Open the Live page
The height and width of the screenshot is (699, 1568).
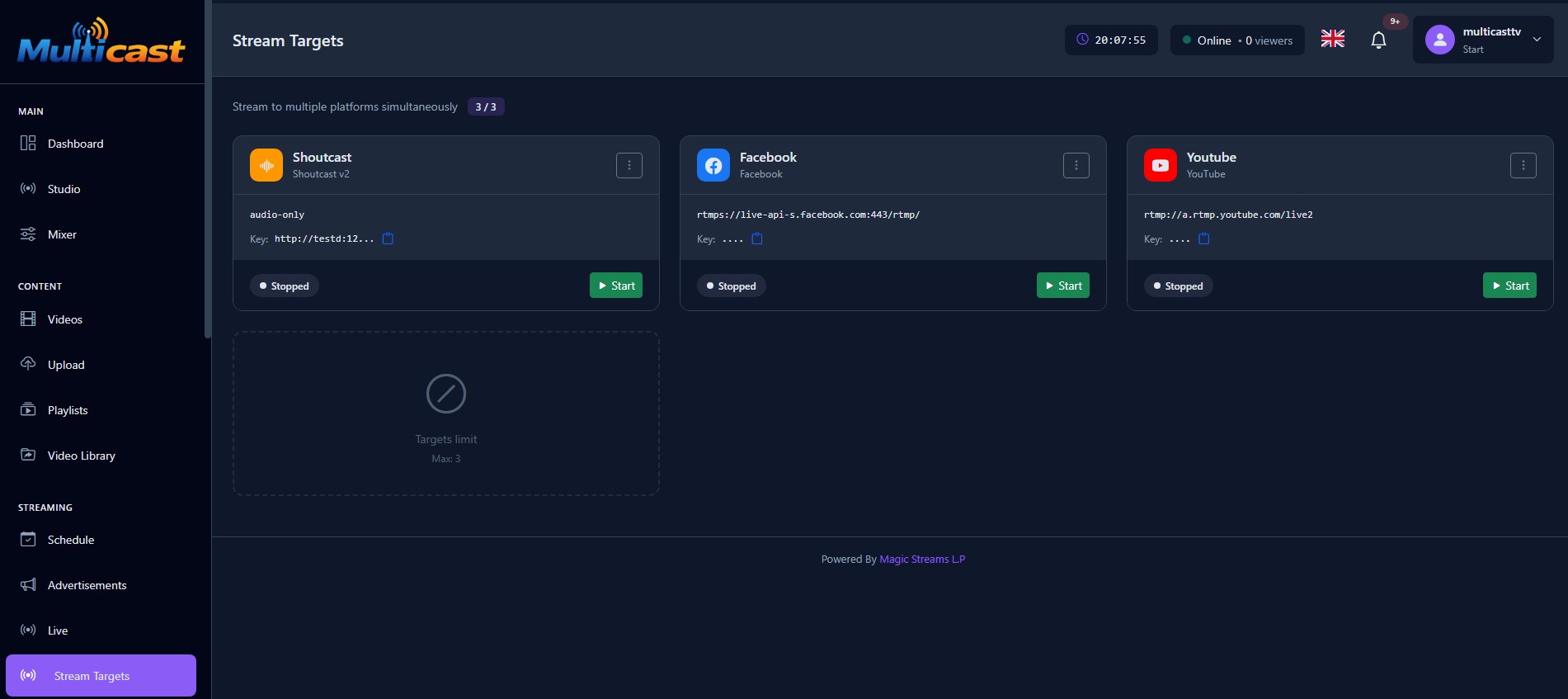tap(101, 631)
